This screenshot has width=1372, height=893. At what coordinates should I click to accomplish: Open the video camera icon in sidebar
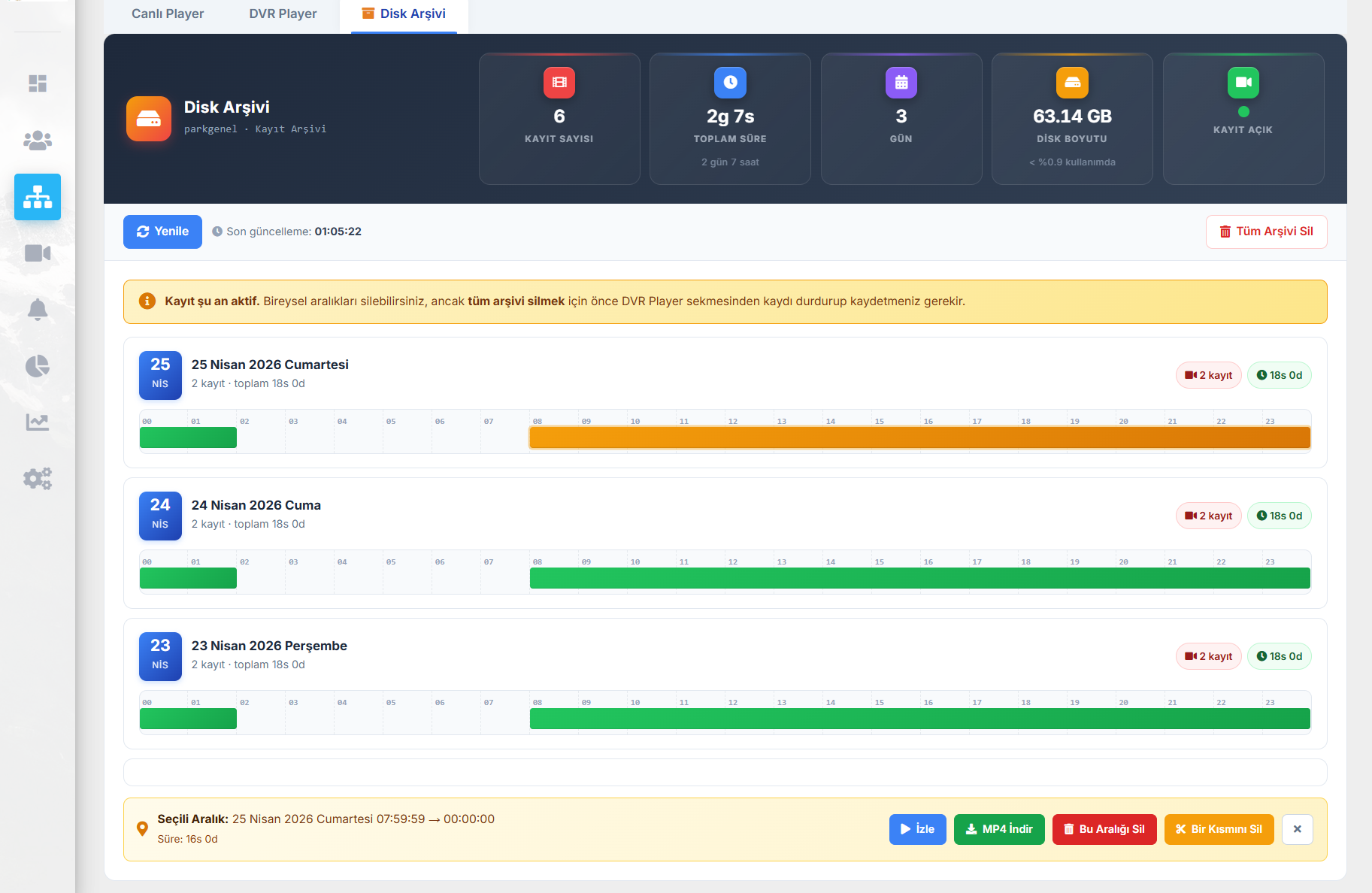click(38, 253)
